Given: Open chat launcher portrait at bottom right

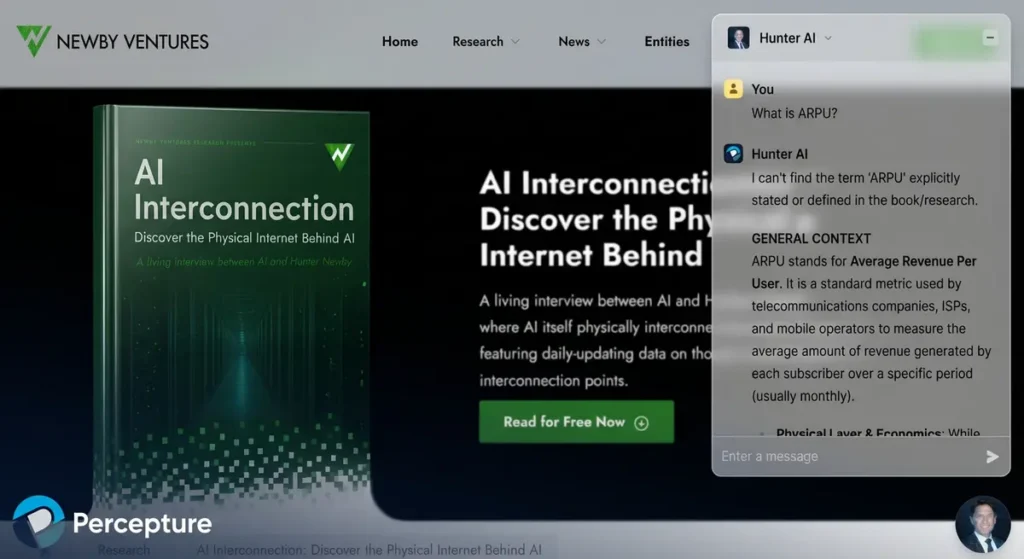Looking at the screenshot, I should pos(982,524).
